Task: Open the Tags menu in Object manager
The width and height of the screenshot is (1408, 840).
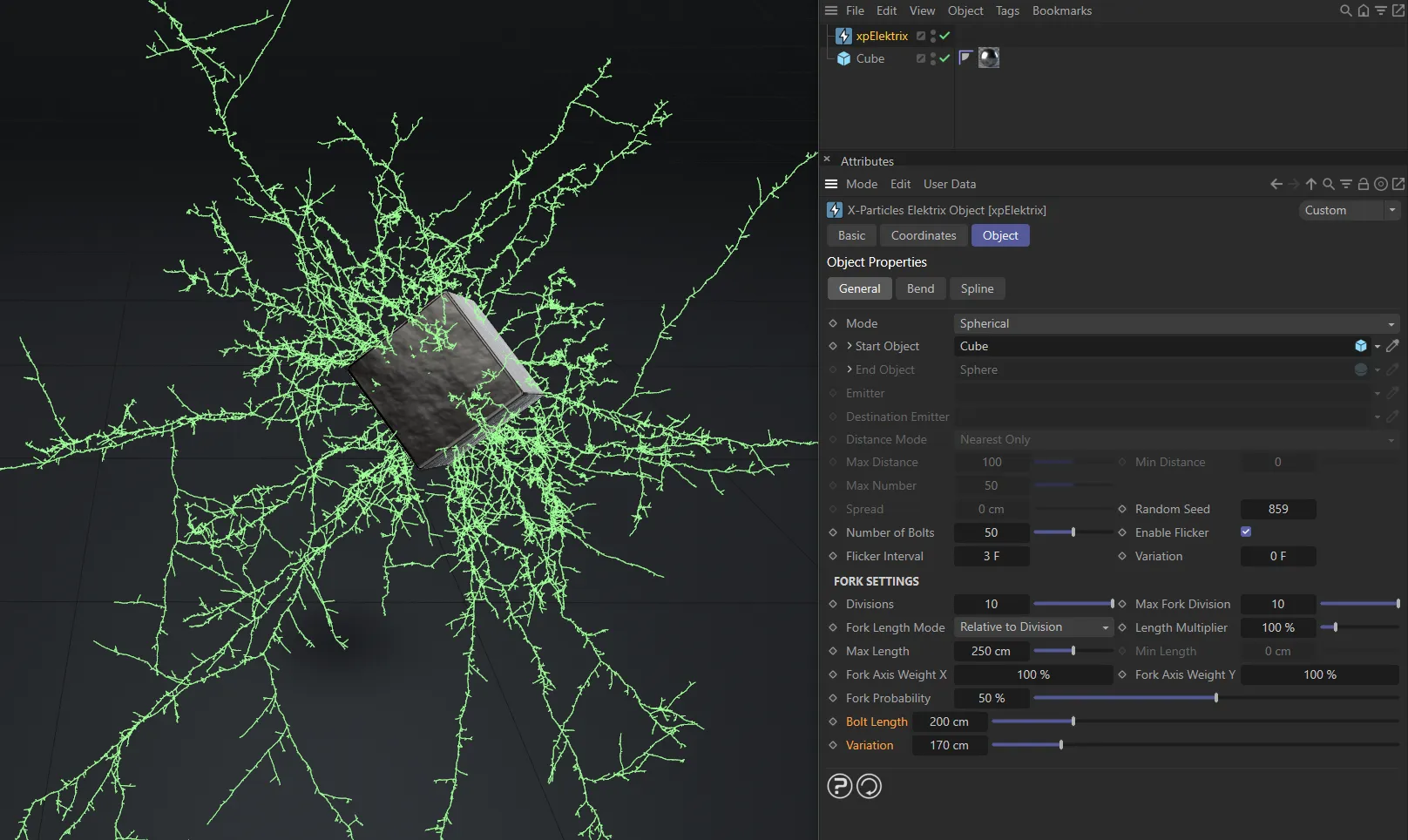Action: point(1007,10)
